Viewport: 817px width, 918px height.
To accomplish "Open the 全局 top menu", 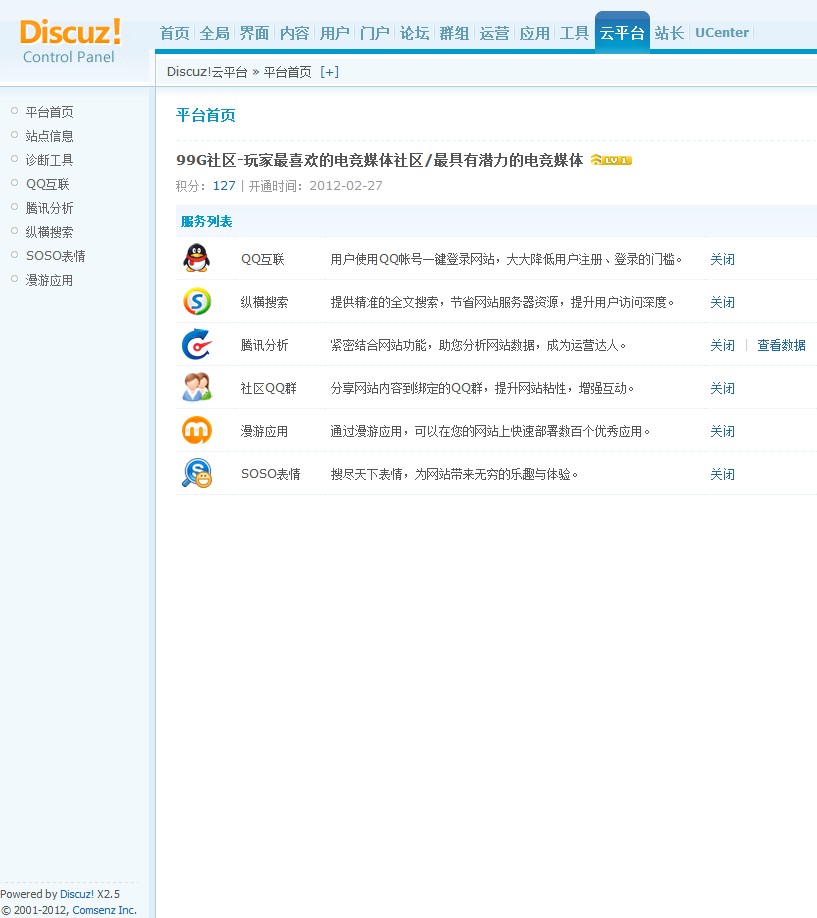I will [x=214, y=33].
